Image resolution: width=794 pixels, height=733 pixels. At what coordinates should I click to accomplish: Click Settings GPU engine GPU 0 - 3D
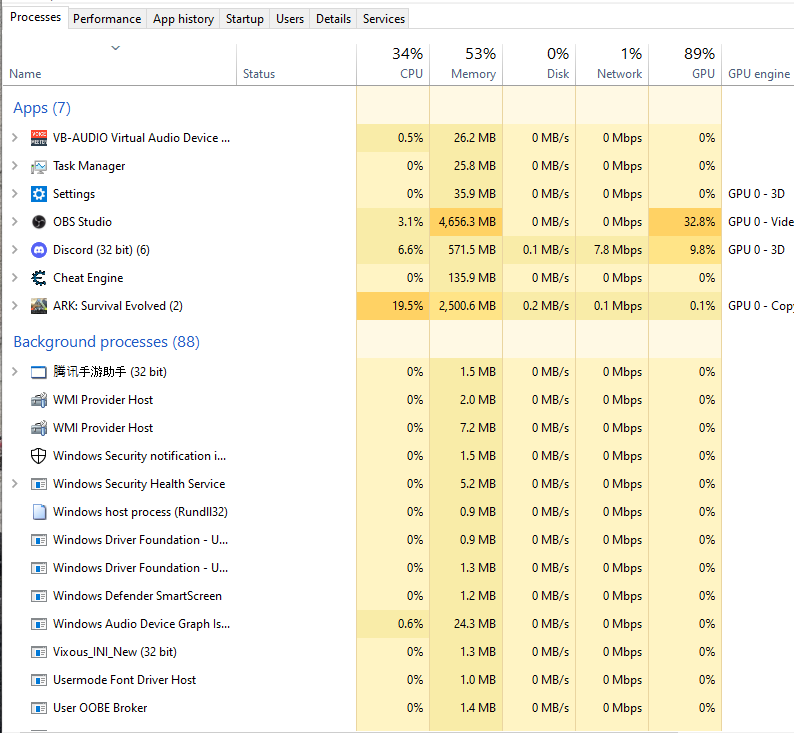click(x=756, y=194)
